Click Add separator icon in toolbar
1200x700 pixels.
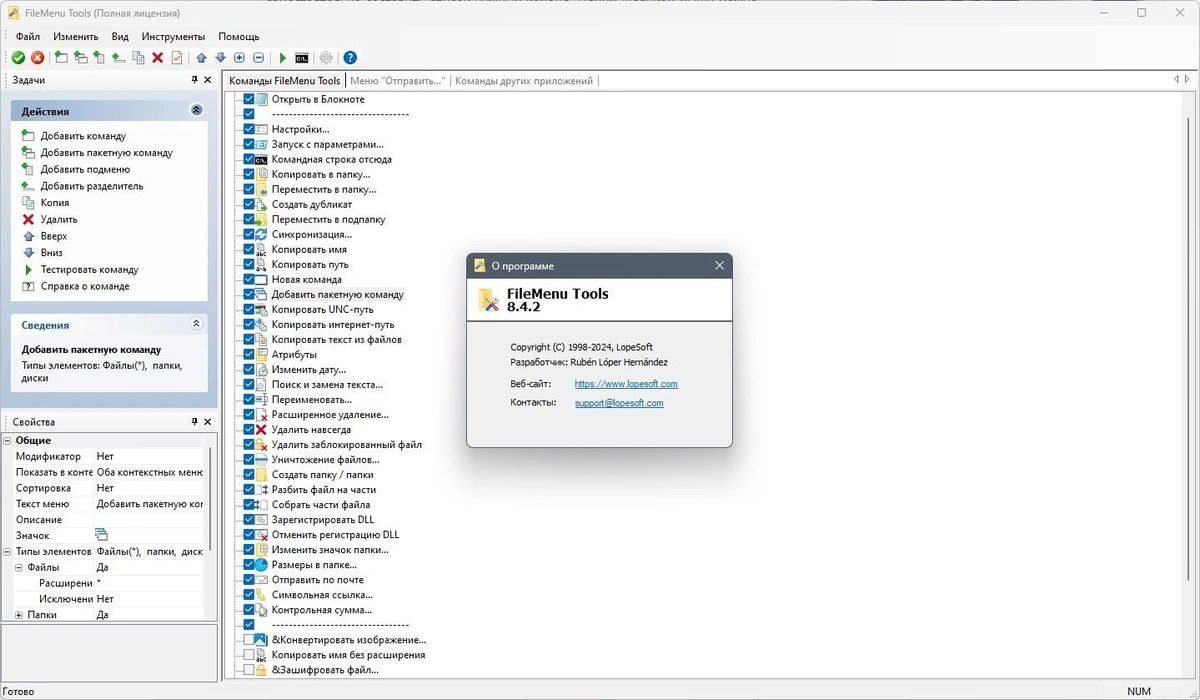tap(119, 58)
